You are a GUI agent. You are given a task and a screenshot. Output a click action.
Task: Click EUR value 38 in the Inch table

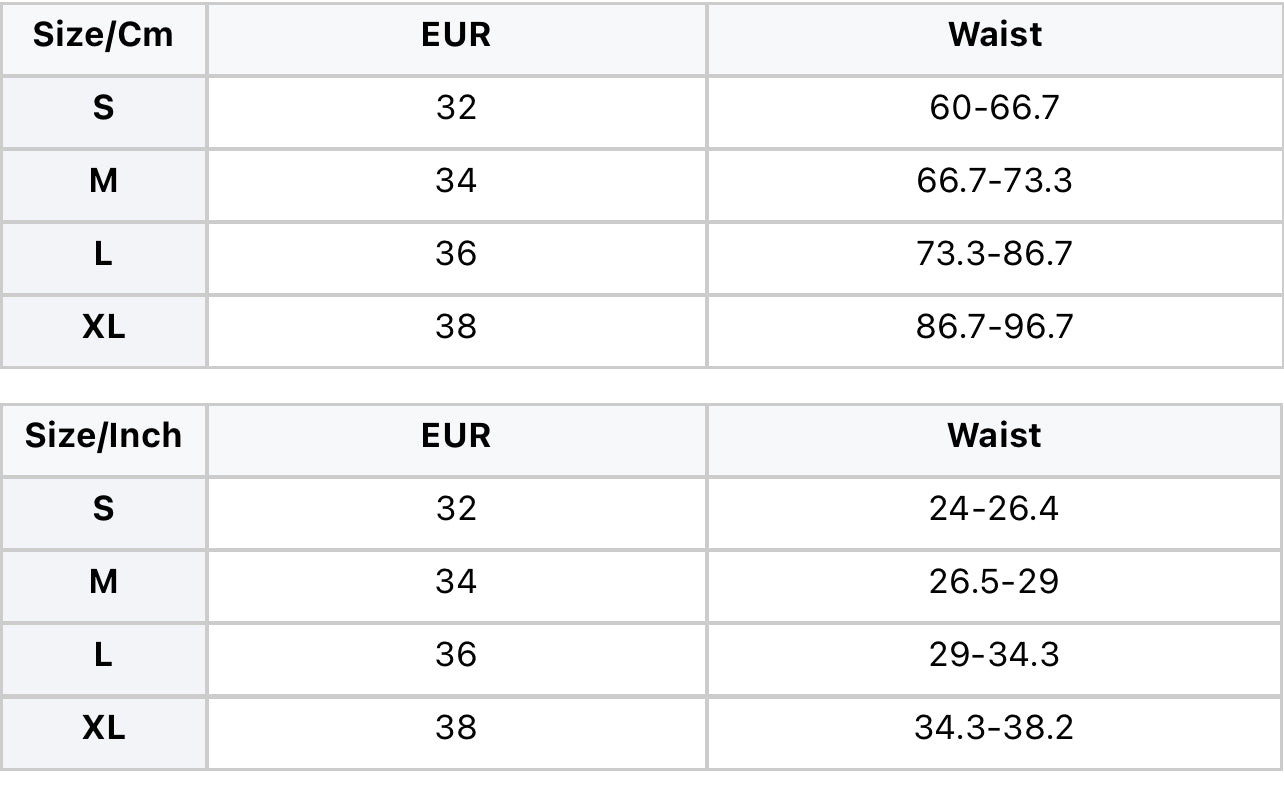tap(456, 728)
